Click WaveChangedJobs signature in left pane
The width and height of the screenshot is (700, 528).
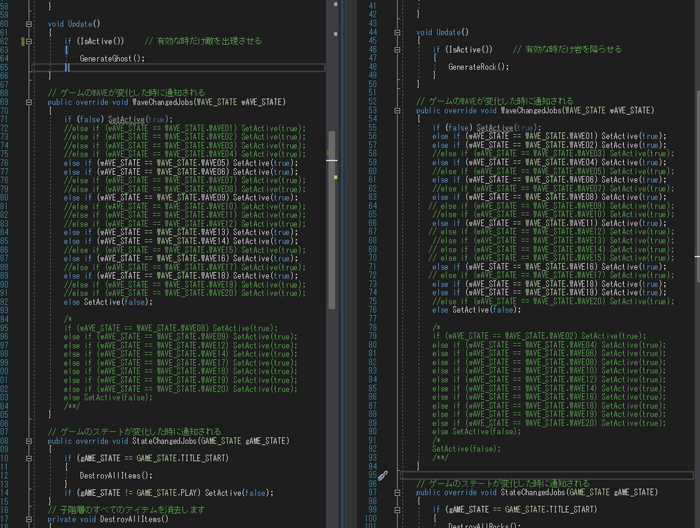(167, 102)
